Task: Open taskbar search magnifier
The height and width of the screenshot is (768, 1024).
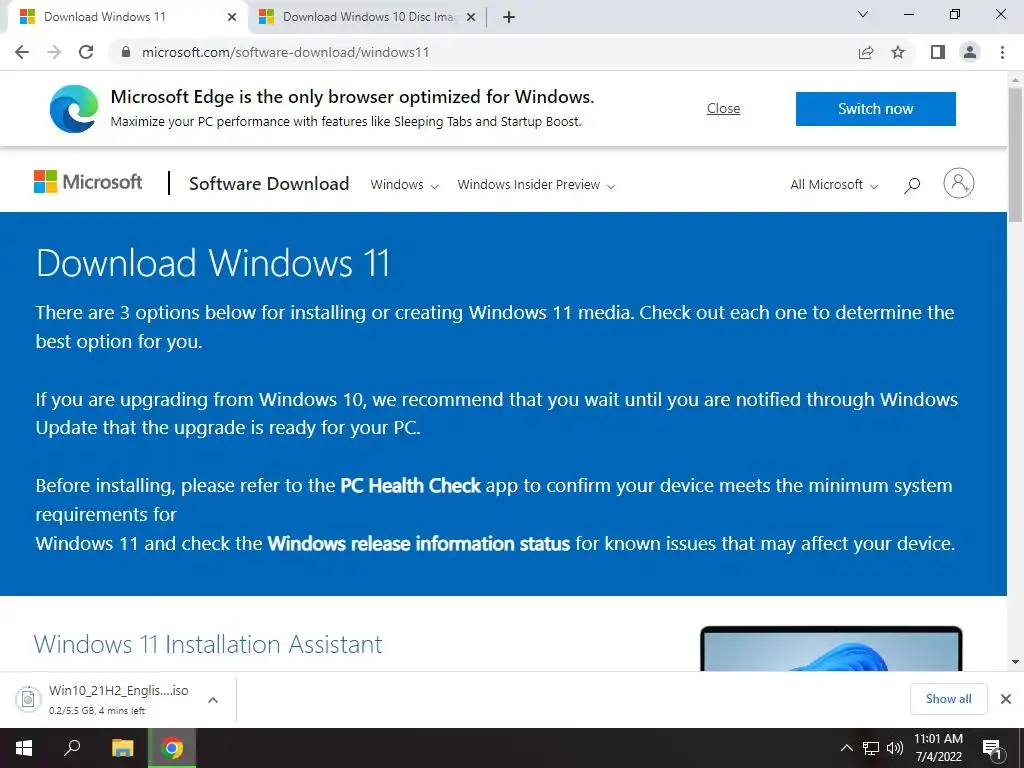Action: (x=72, y=748)
